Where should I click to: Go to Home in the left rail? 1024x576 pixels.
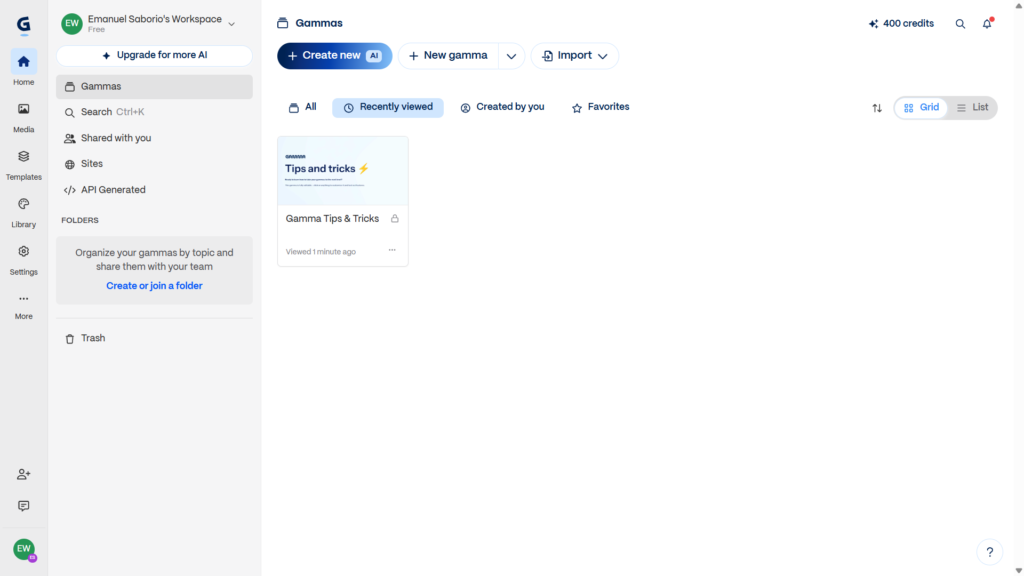24,68
